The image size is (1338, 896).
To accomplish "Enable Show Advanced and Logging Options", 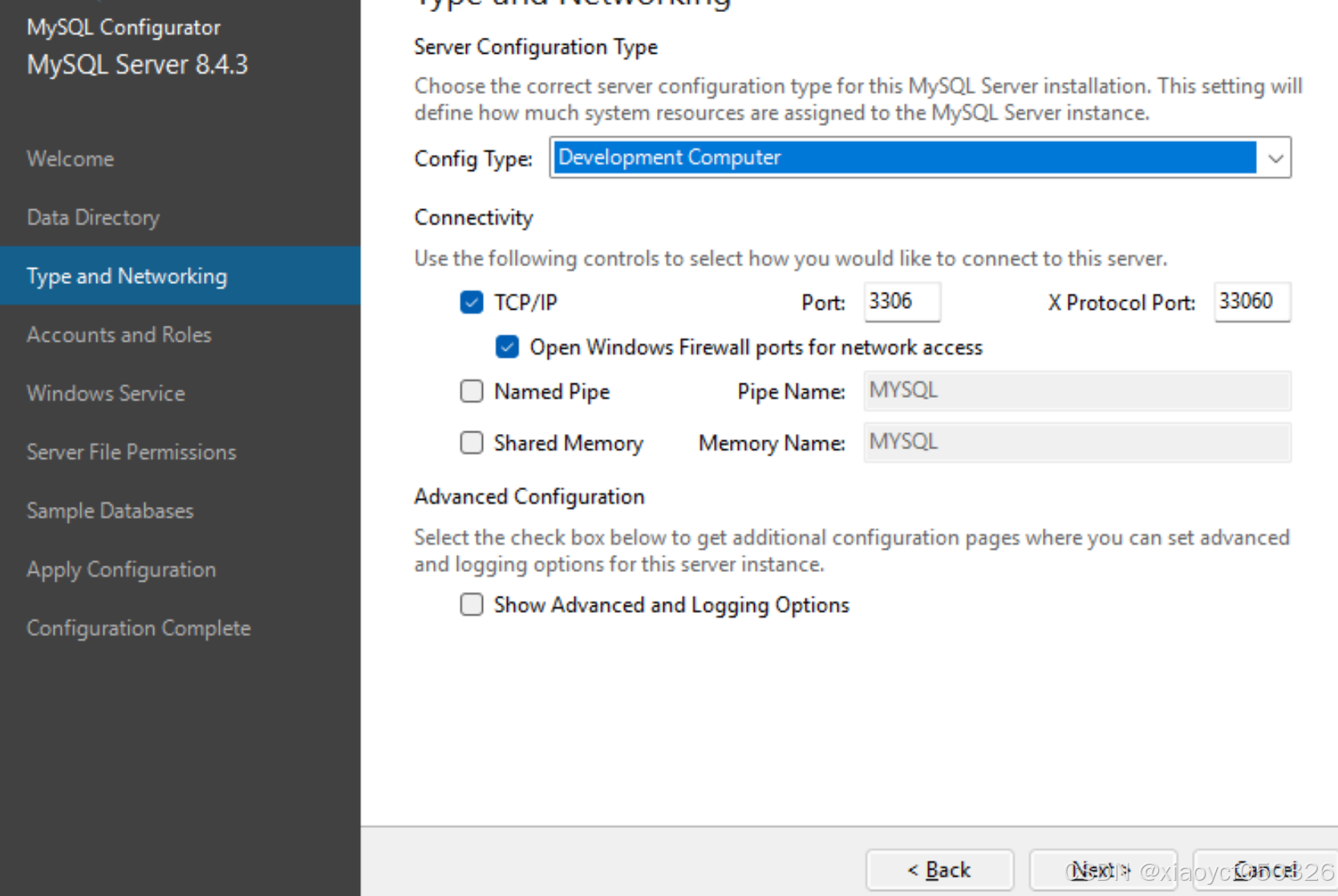I will [472, 604].
